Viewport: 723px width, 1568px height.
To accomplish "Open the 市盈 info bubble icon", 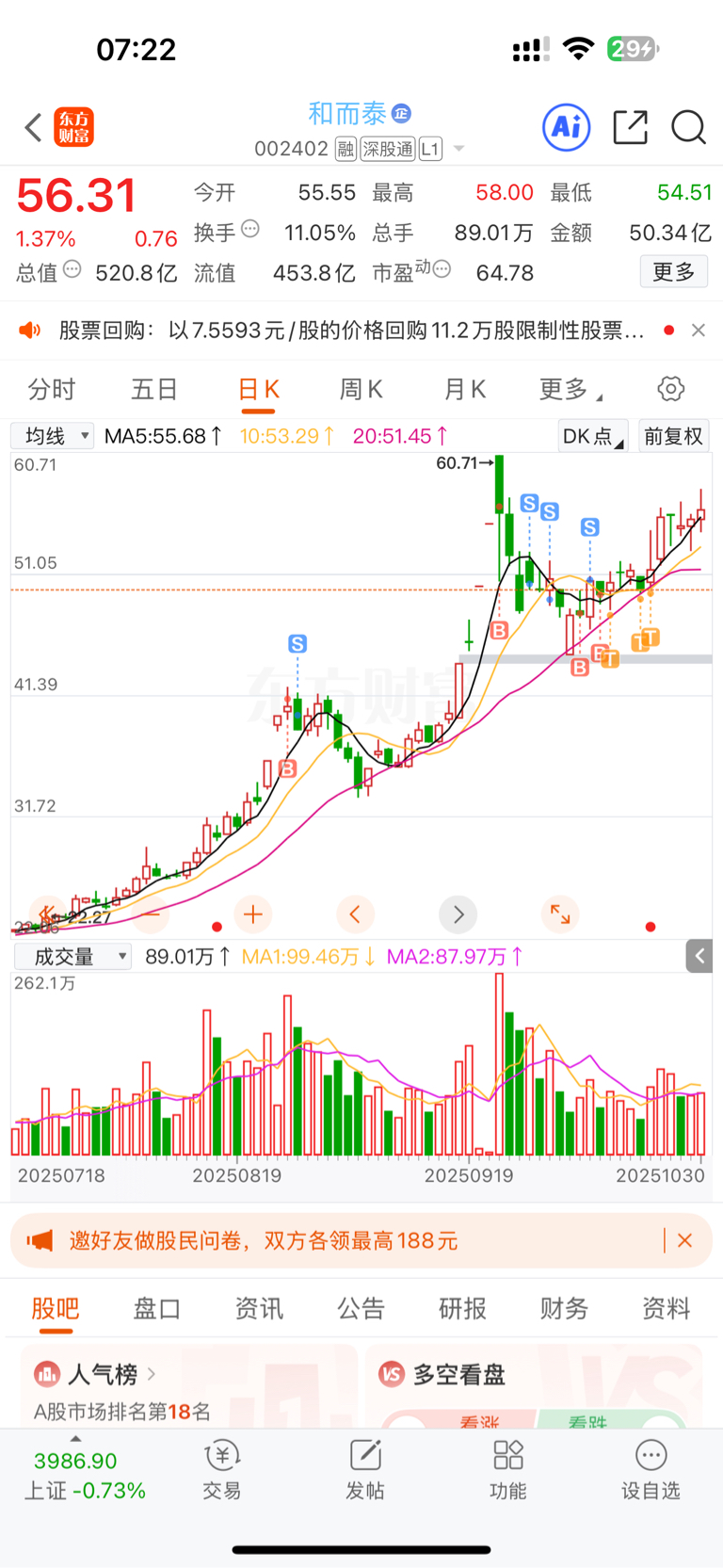I will click(x=442, y=269).
